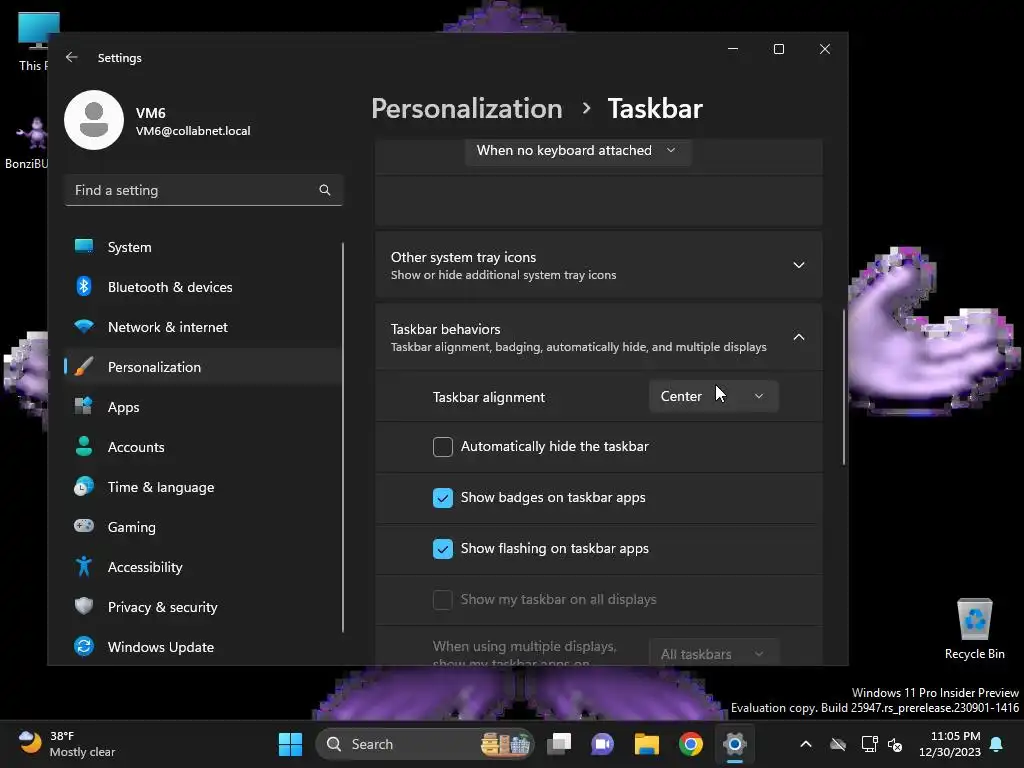This screenshot has height=768, width=1024.
Task: Select Personalization in sidebar
Action: [x=204, y=367]
